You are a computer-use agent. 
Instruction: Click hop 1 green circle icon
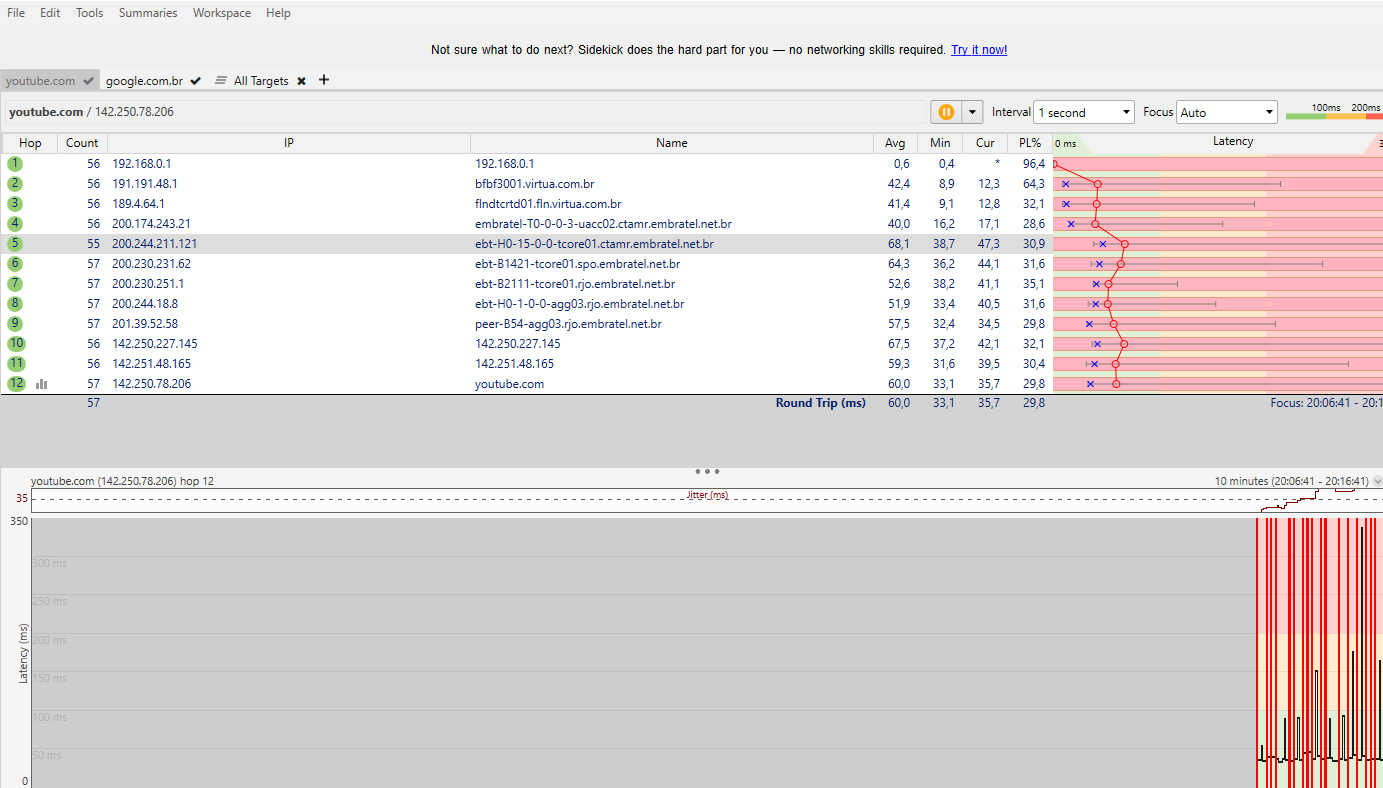pos(15,163)
